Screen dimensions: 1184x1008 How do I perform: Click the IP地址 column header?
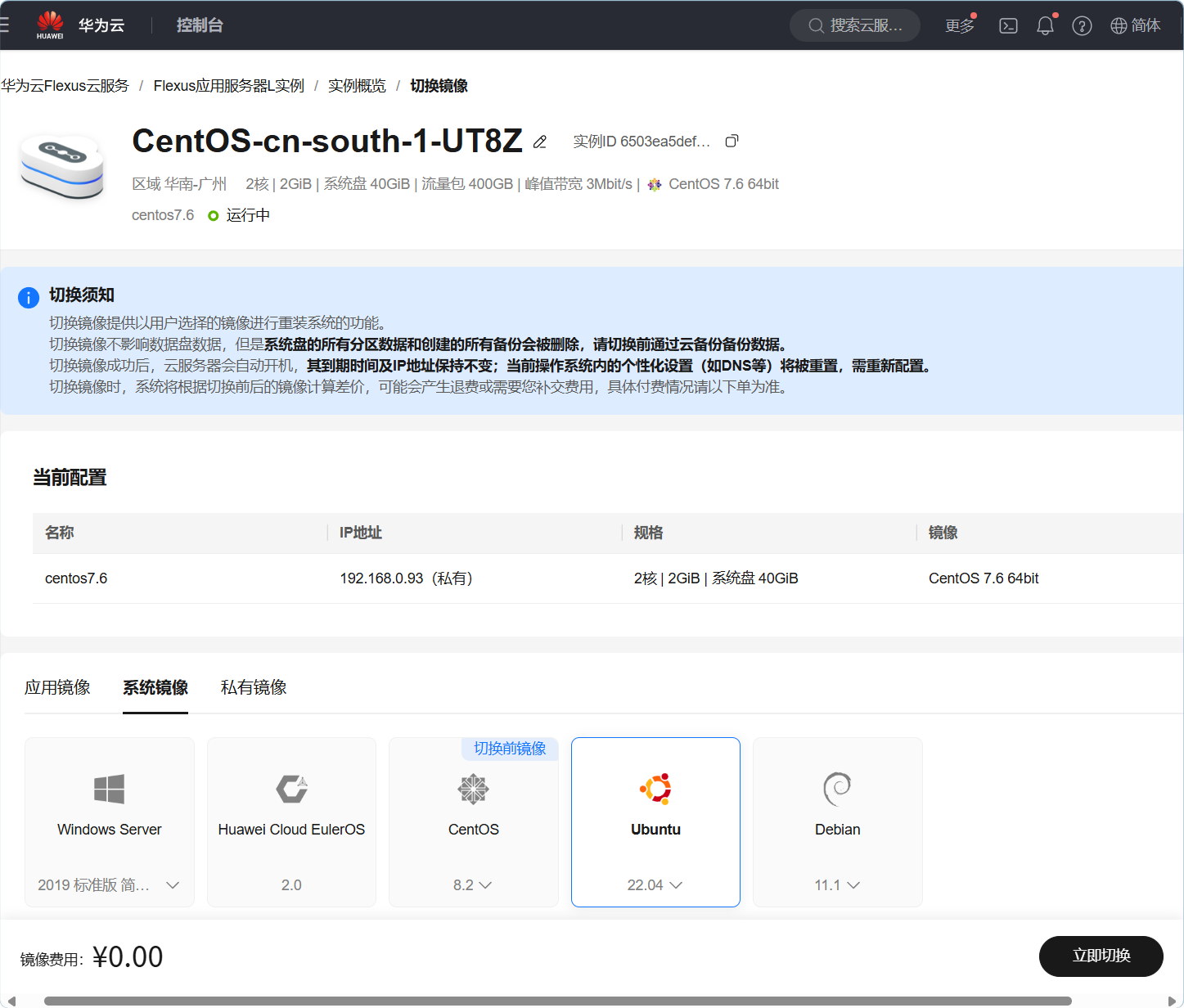point(361,533)
